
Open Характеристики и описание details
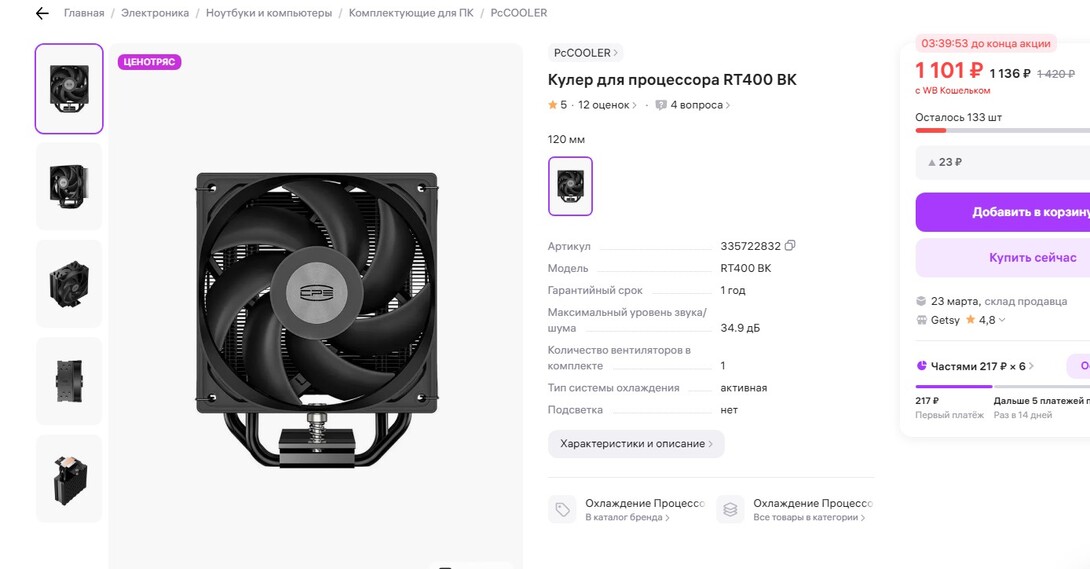coord(636,443)
